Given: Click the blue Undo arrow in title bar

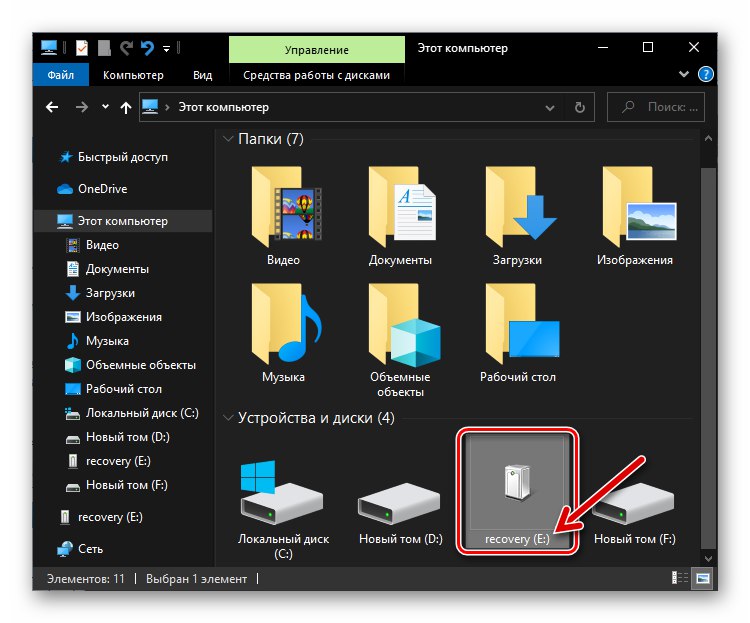Looking at the screenshot, I should tap(147, 48).
